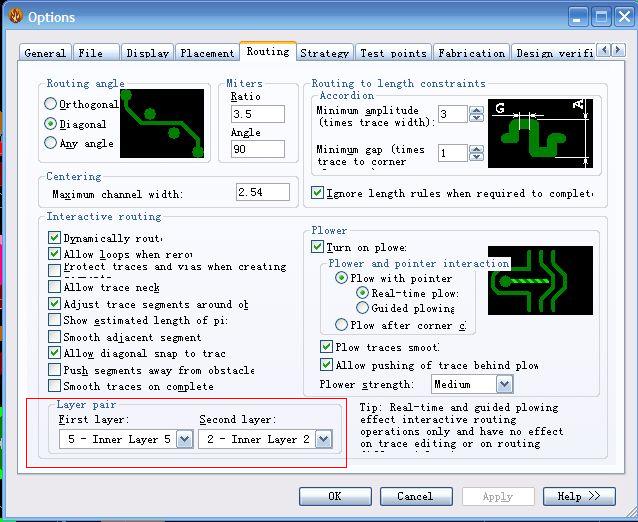
Task: Enable Show estimated length checkbox
Action: 54,320
